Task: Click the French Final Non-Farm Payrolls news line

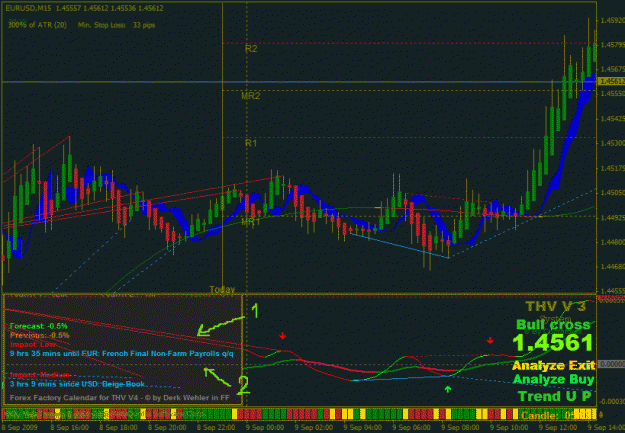Action: [x=122, y=354]
